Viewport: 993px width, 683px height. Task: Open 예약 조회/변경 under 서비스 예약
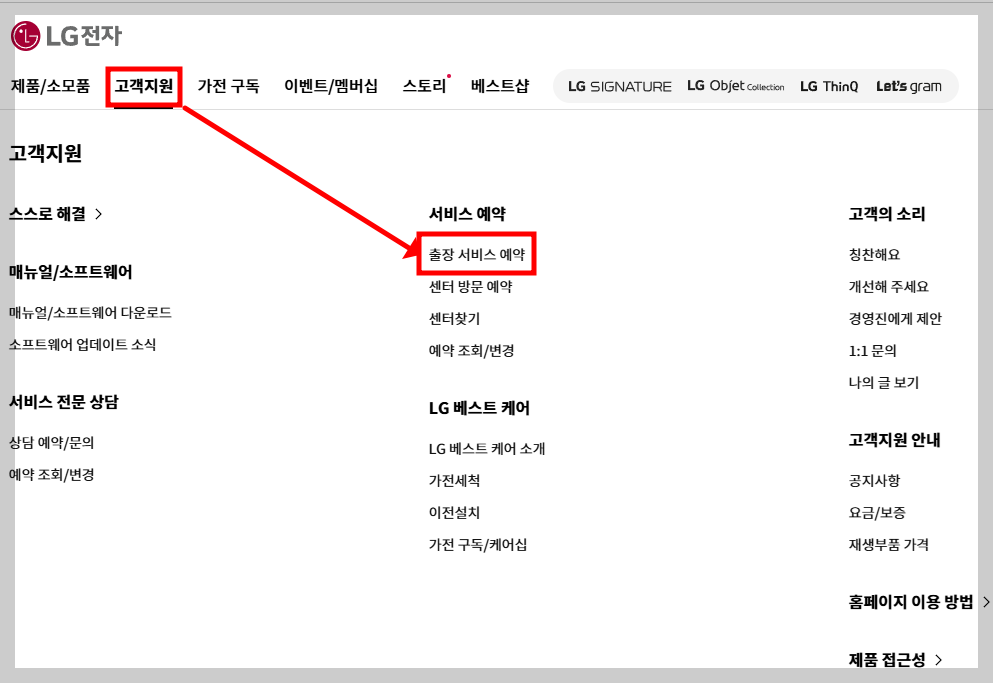coord(471,350)
